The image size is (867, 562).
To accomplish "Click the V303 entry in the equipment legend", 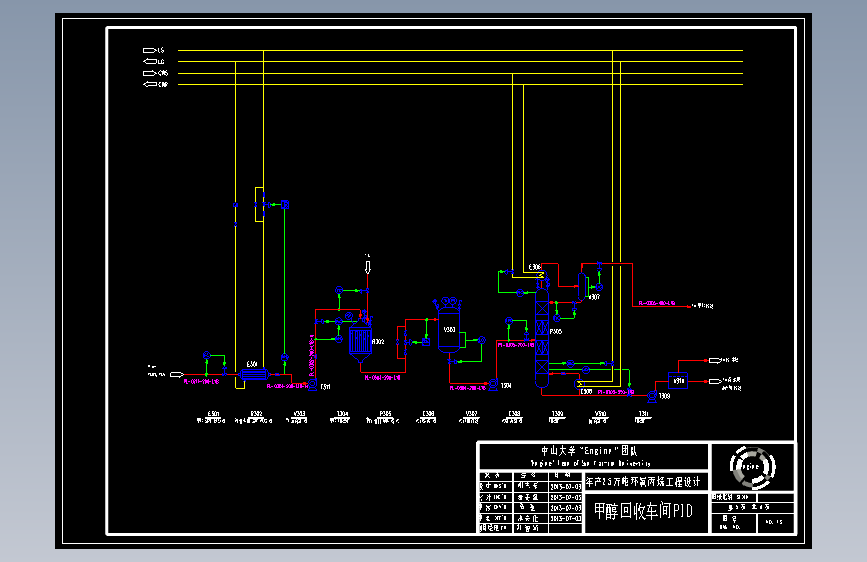I will tap(298, 417).
